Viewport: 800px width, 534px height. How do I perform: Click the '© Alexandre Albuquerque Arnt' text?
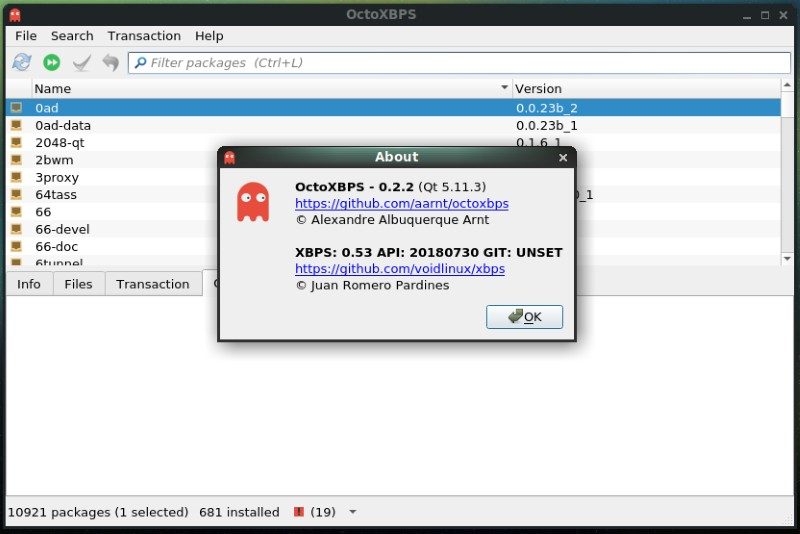392,220
